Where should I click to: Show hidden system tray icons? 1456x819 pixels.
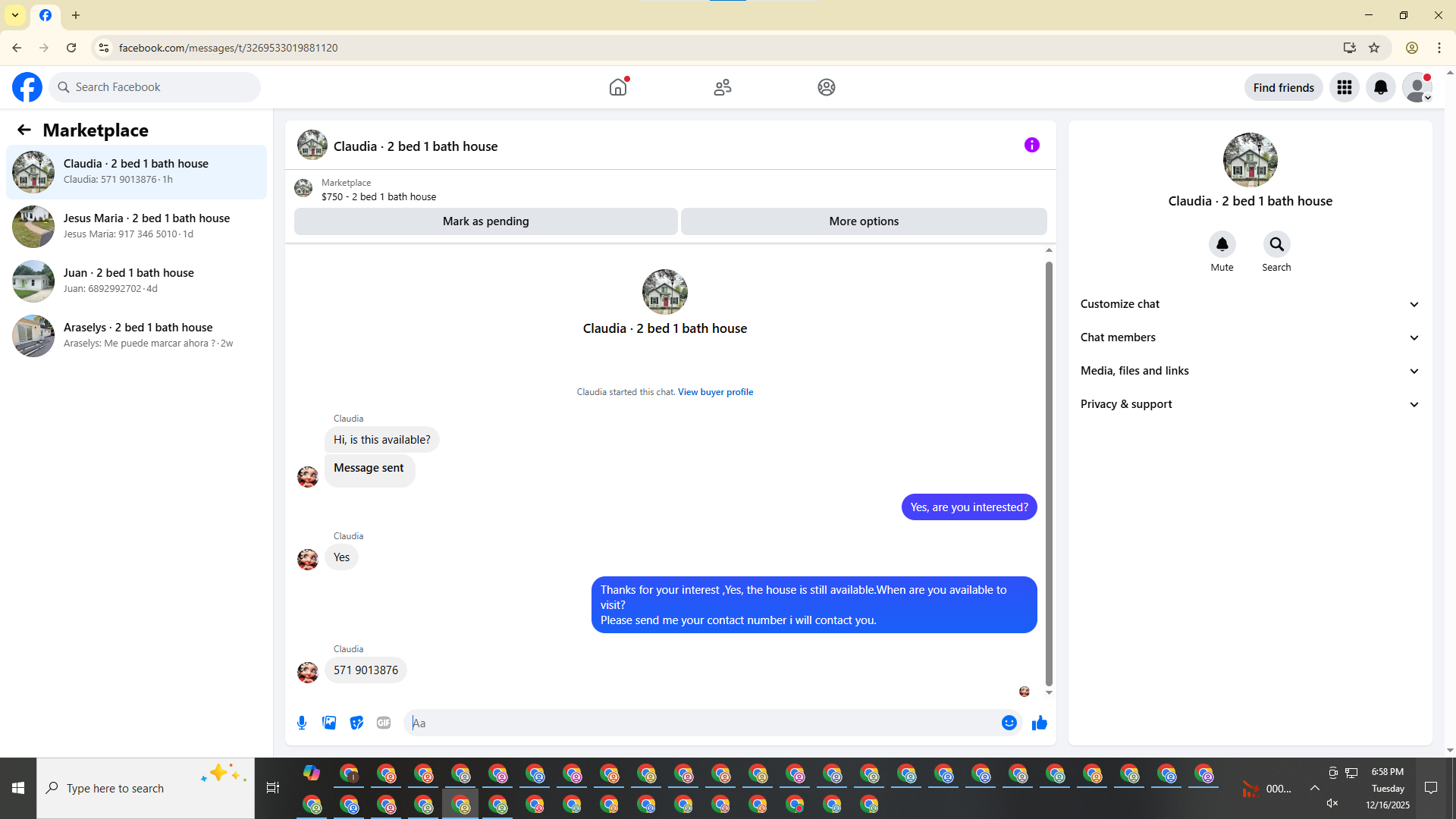tap(1315, 788)
